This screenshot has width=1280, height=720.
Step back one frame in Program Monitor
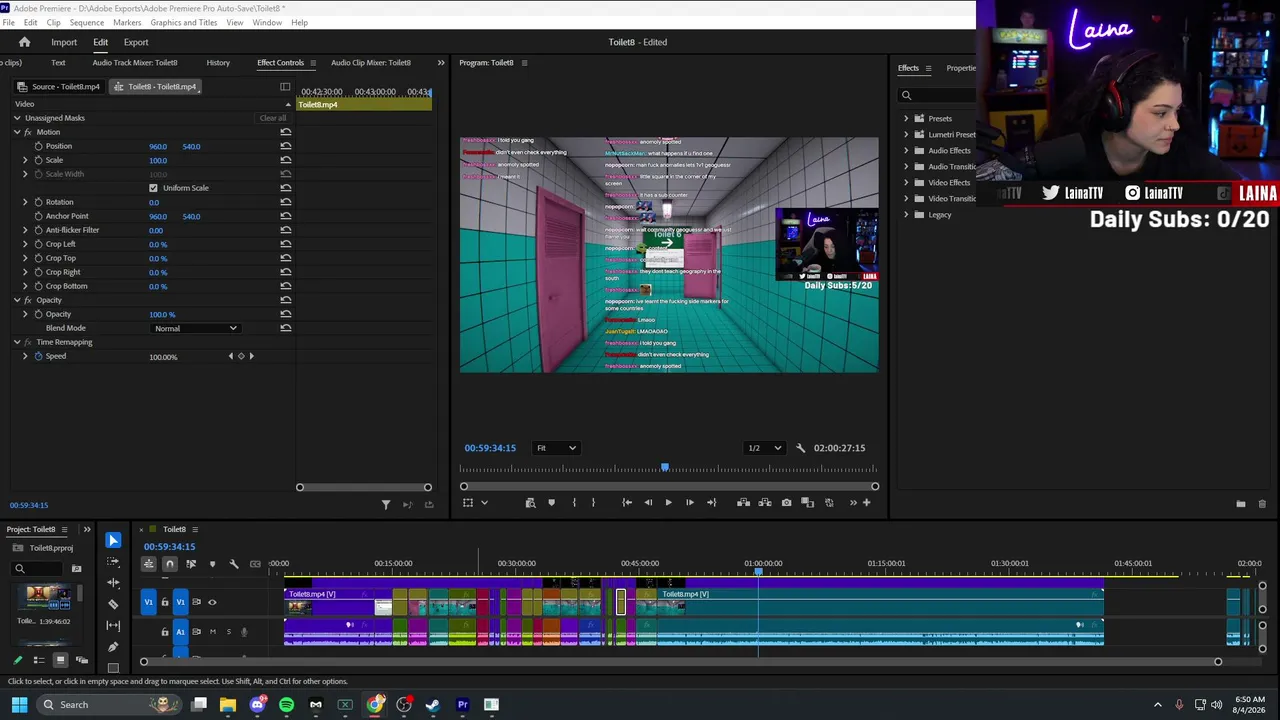point(648,503)
